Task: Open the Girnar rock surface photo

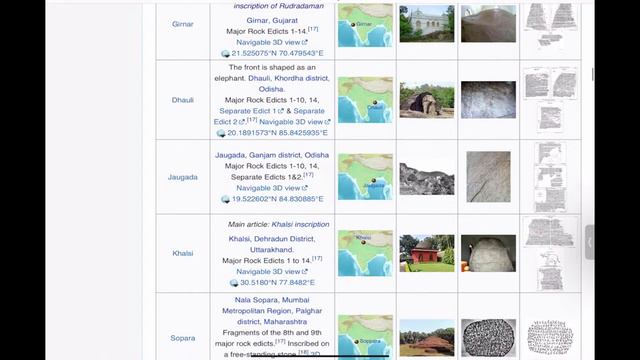Action: point(489,24)
